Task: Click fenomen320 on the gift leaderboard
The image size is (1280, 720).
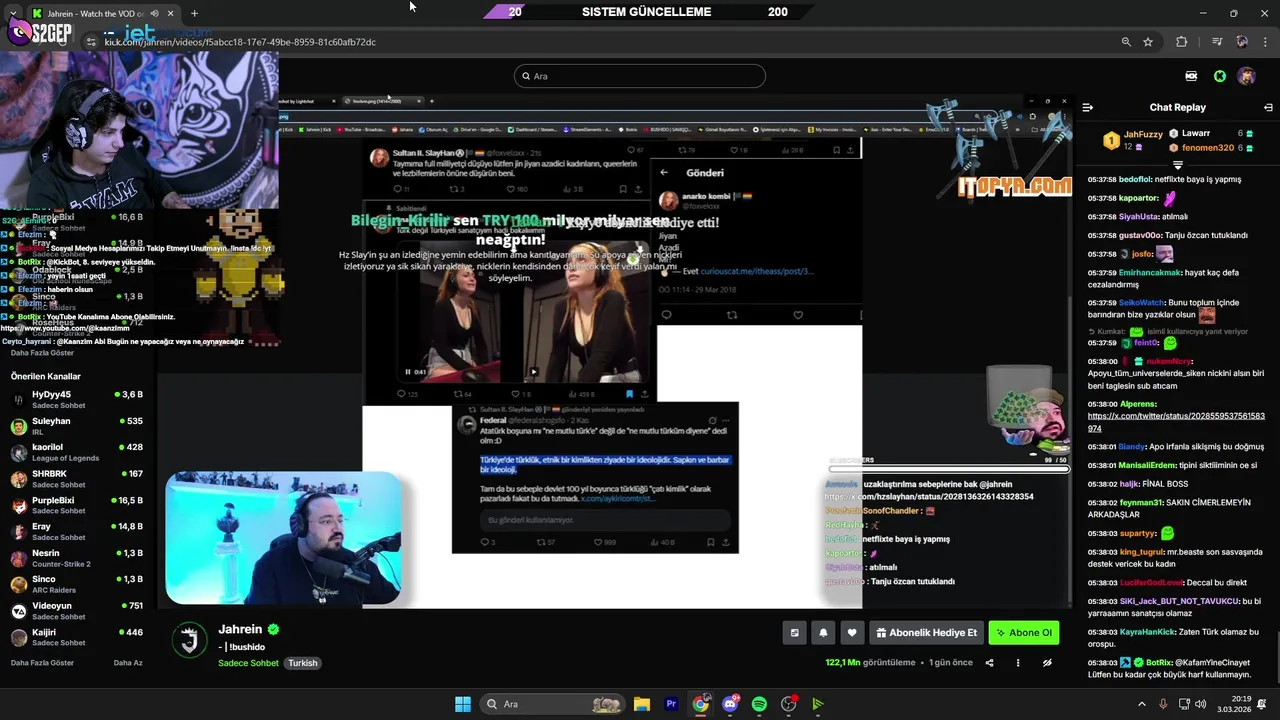Action: tap(1208, 148)
